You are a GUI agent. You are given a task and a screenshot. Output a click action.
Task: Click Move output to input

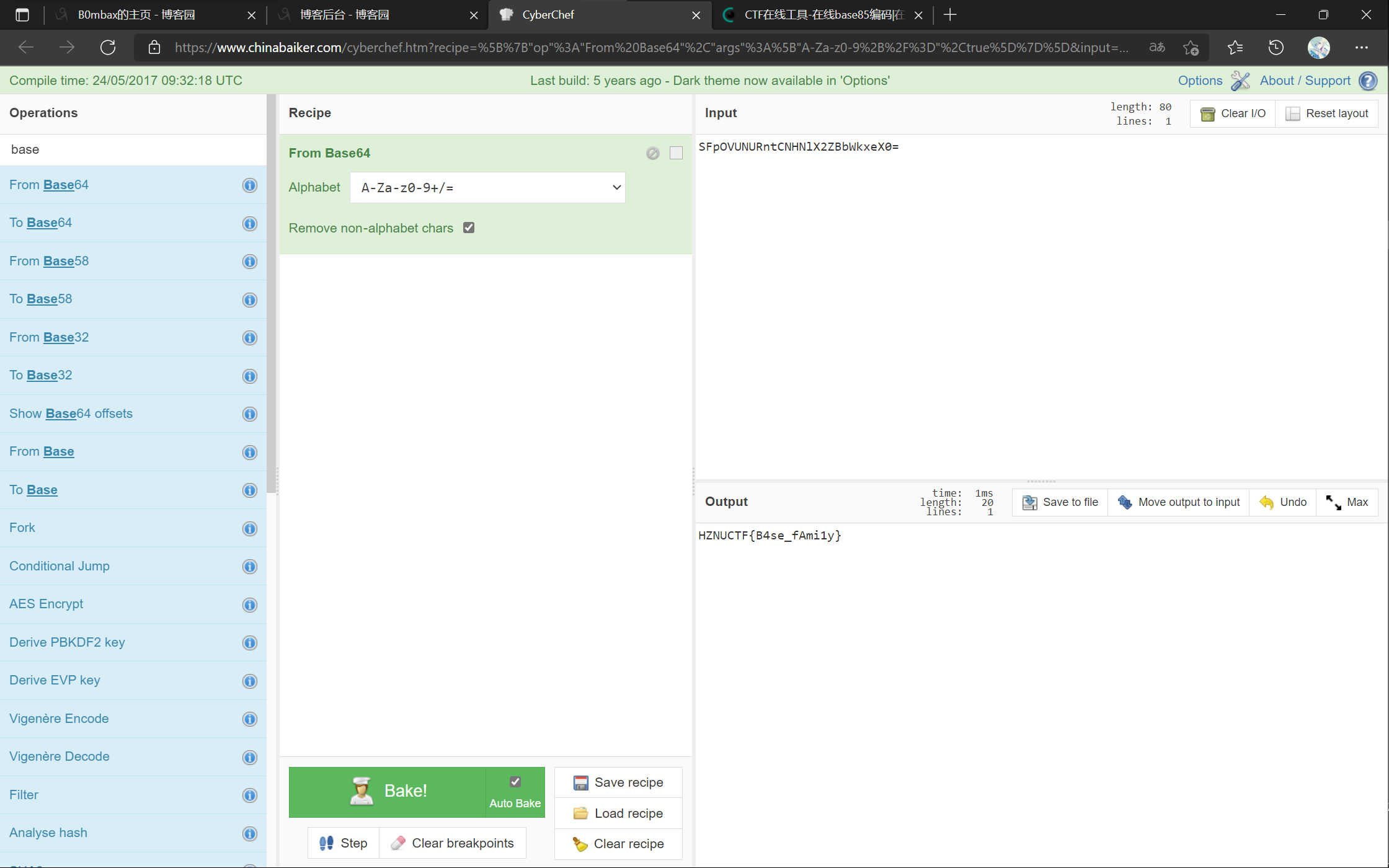point(1178,502)
